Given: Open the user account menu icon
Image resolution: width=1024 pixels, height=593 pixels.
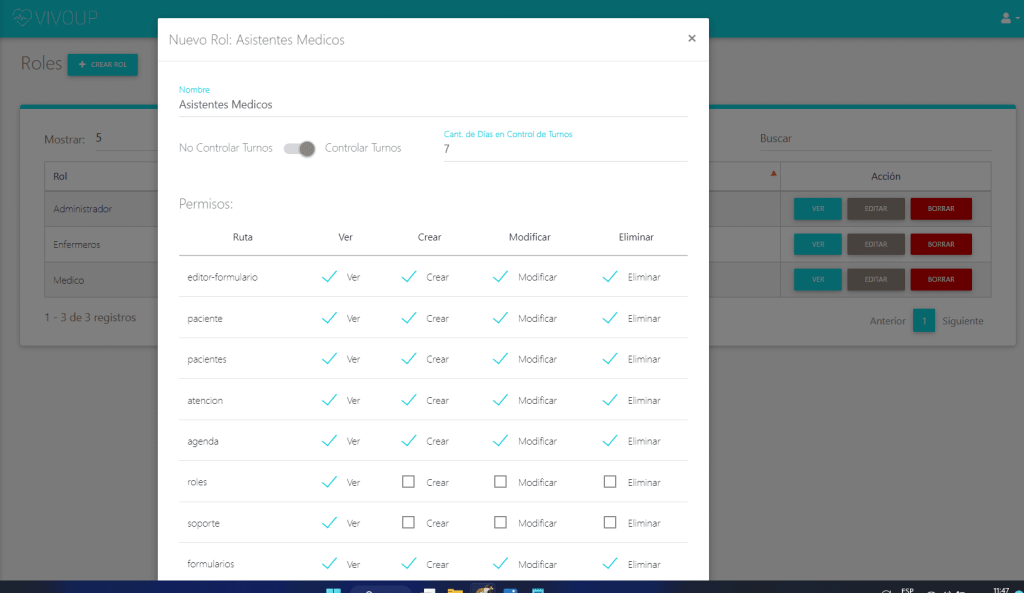Looking at the screenshot, I should 1008,18.
